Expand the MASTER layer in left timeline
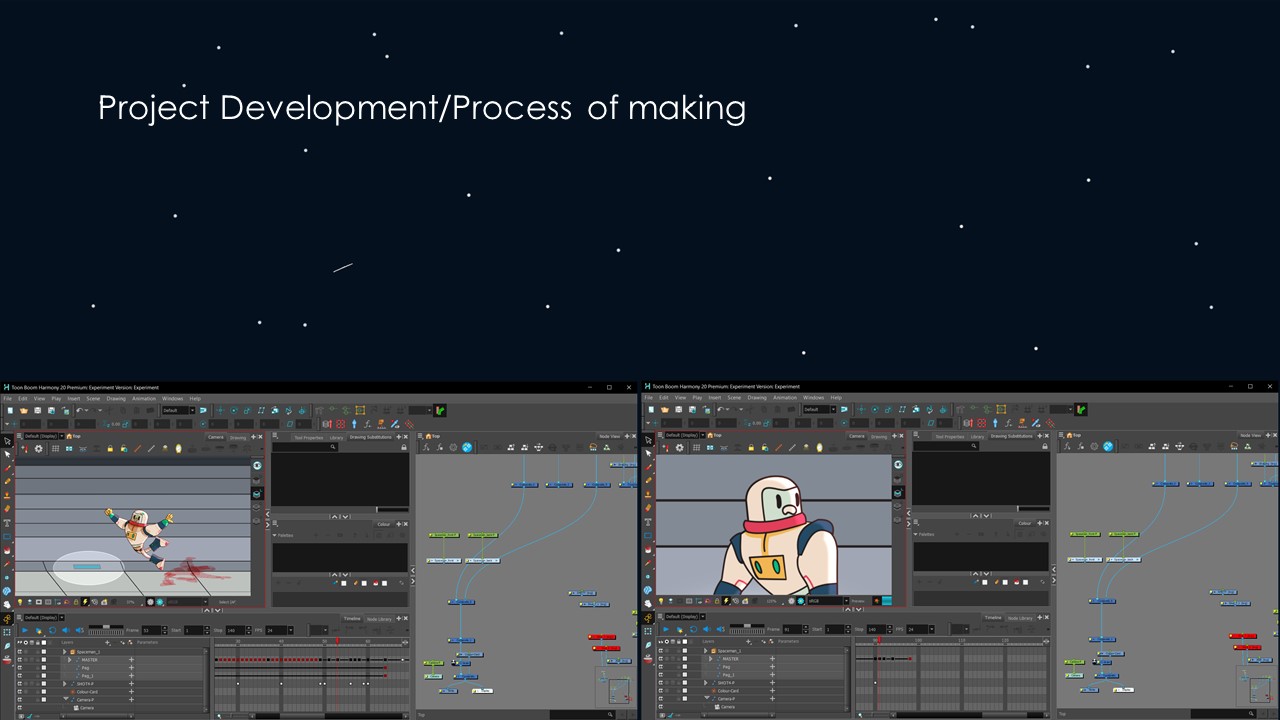The height and width of the screenshot is (720, 1280). [x=69, y=659]
